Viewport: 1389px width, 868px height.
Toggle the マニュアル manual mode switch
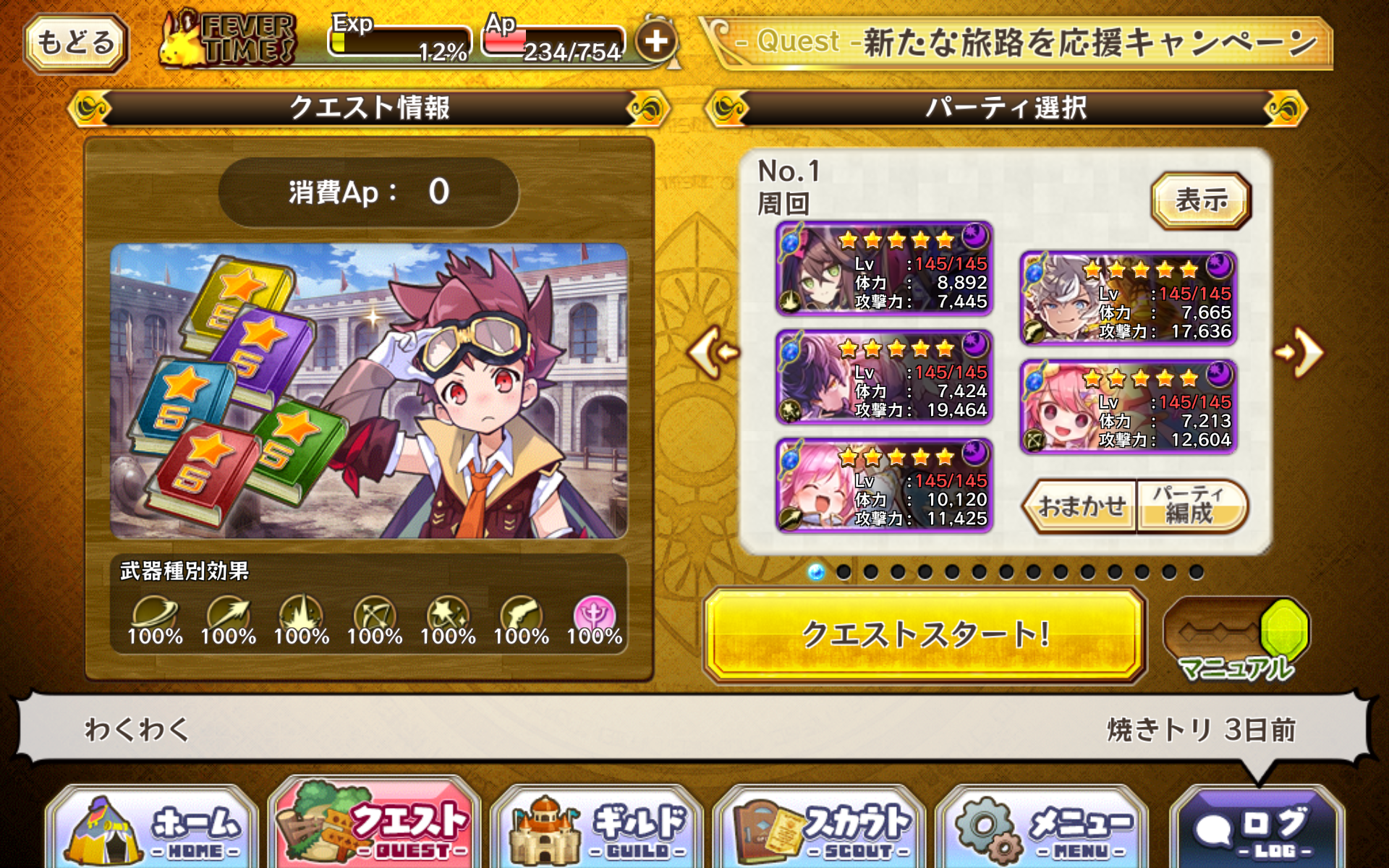[x=1237, y=637]
